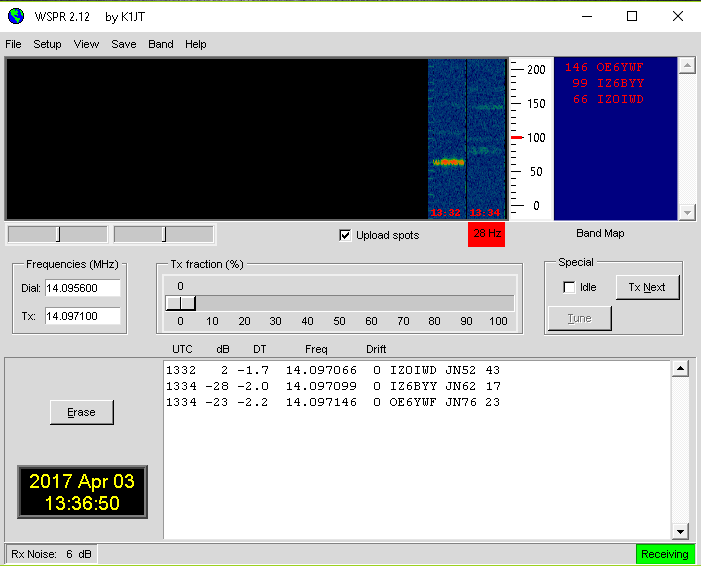The image size is (701, 568).
Task: Click the Tx fraction percentage slider
Action: (x=181, y=303)
